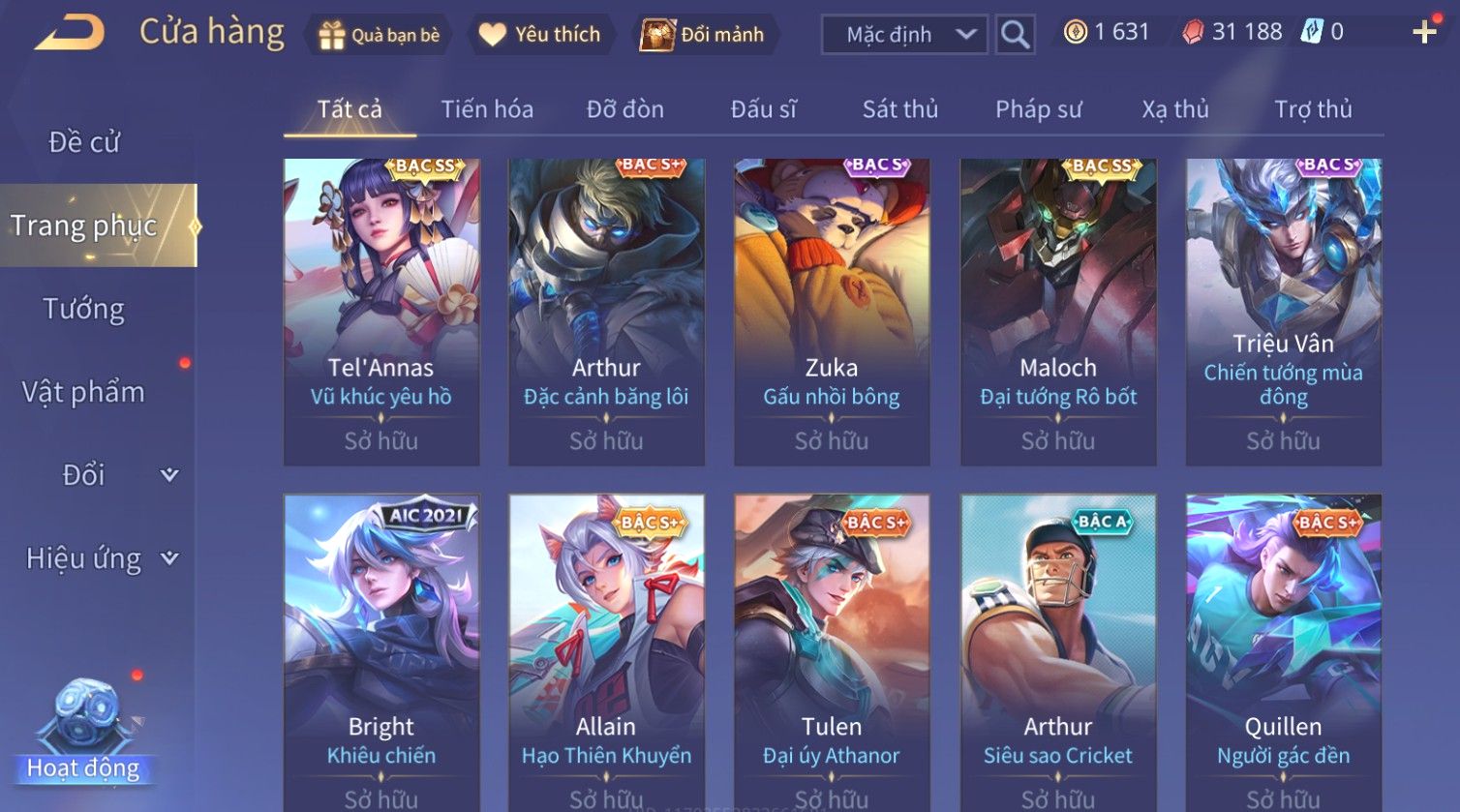
Task: Tap the plus icon to add currency
Action: (x=1424, y=33)
